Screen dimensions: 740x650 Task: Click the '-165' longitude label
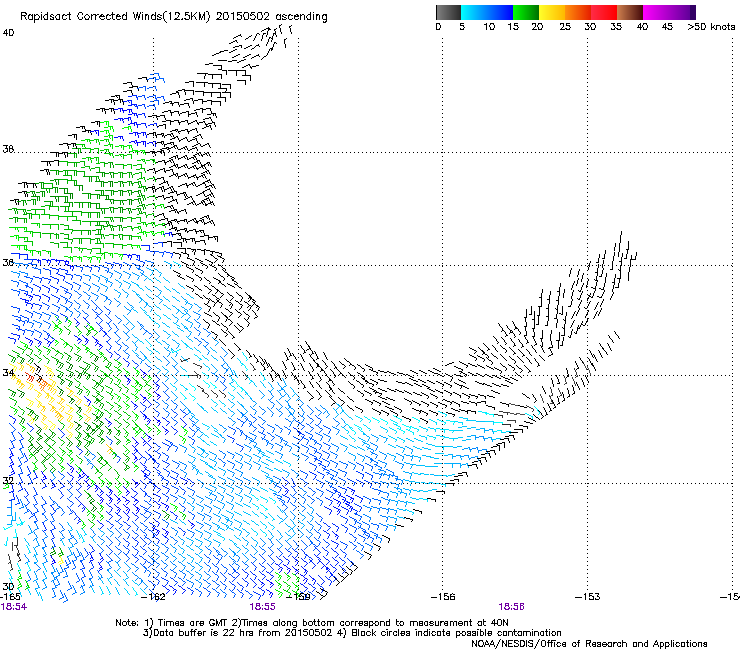10,597
